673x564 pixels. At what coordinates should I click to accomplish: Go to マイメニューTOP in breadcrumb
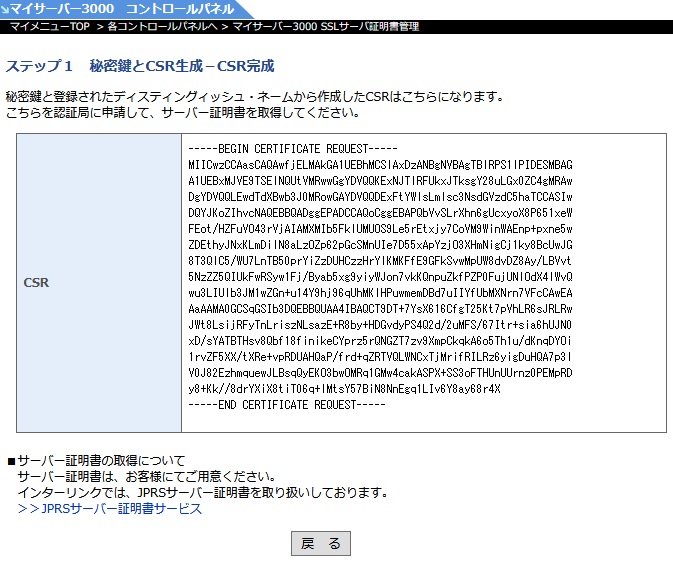[50, 25]
